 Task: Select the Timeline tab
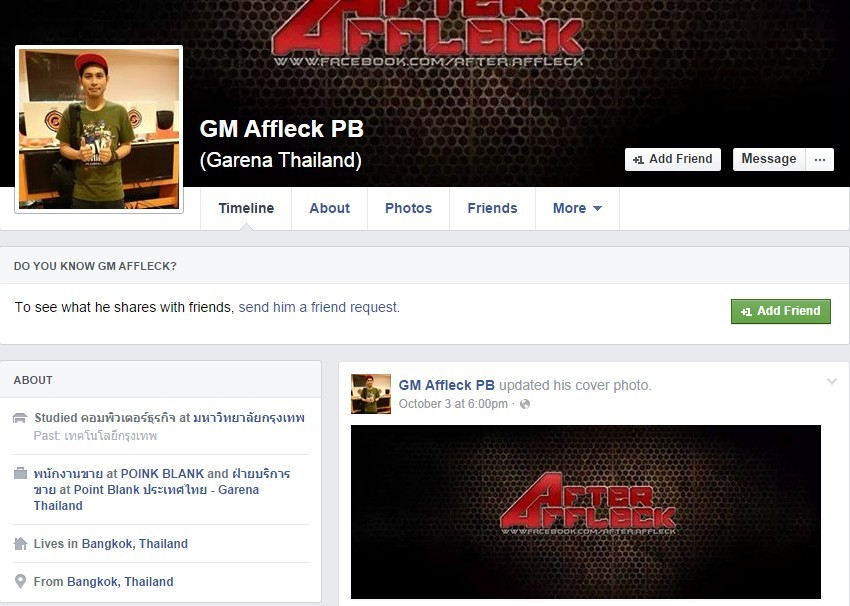pyautogui.click(x=246, y=208)
